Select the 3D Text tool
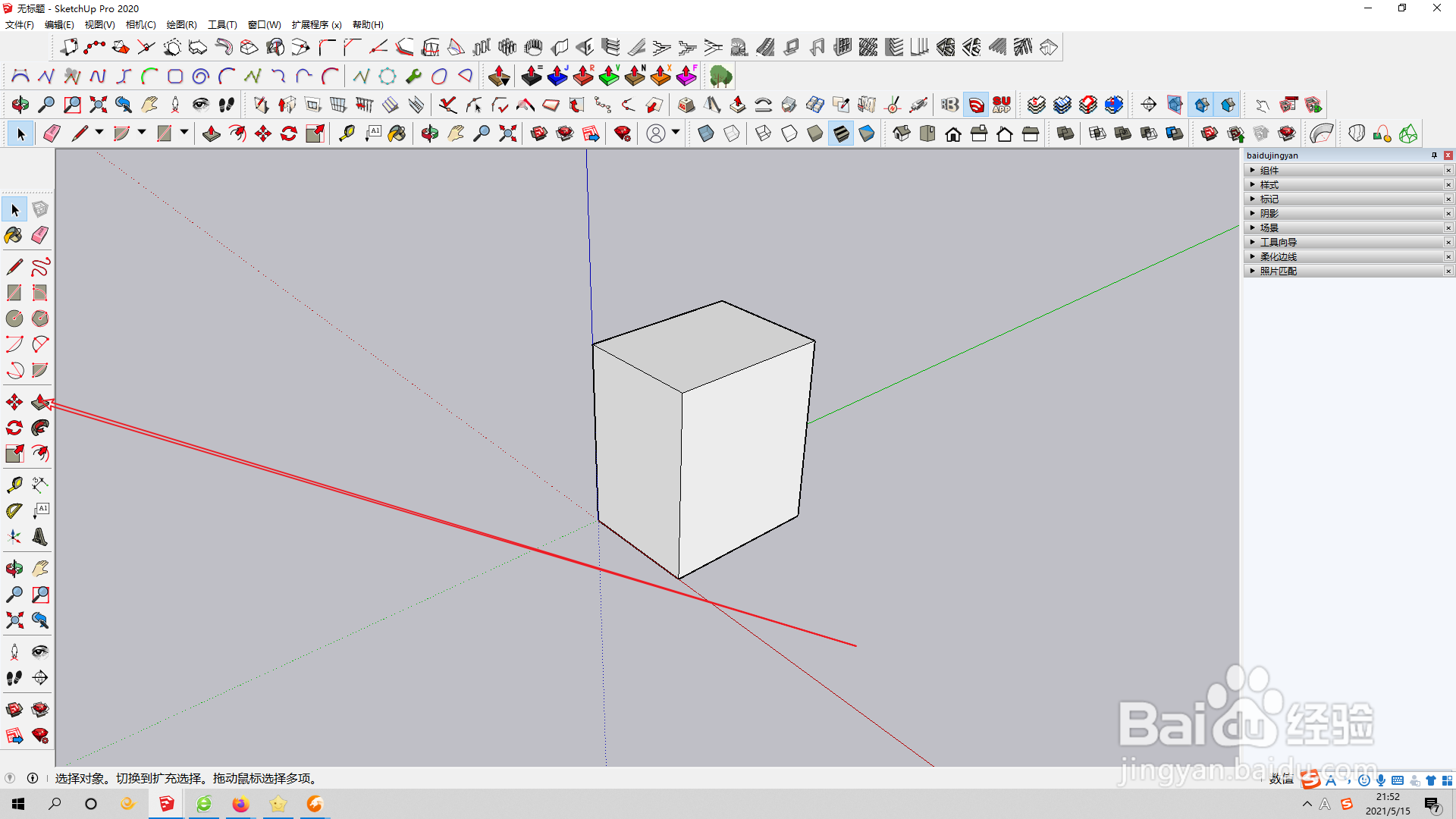Image resolution: width=1456 pixels, height=819 pixels. 40,537
